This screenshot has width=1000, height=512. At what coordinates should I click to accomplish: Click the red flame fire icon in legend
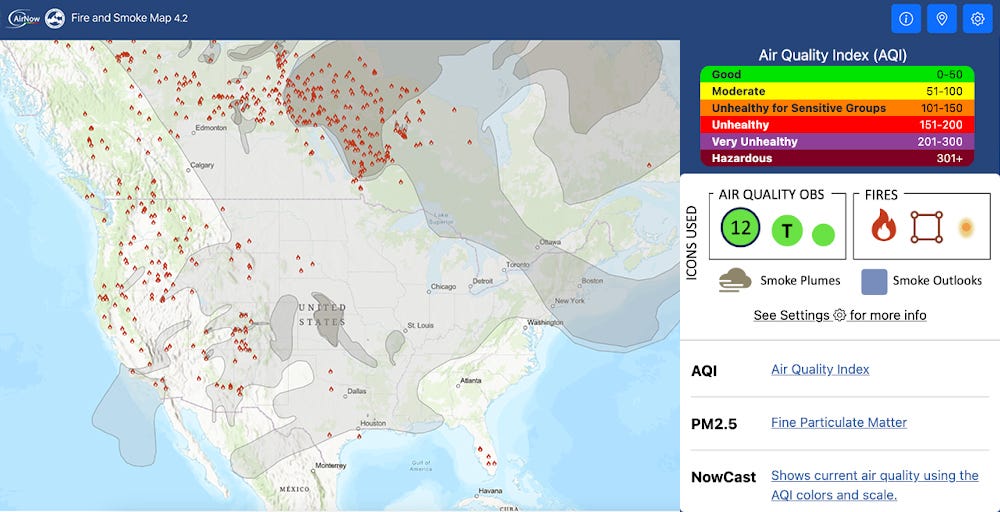click(883, 227)
